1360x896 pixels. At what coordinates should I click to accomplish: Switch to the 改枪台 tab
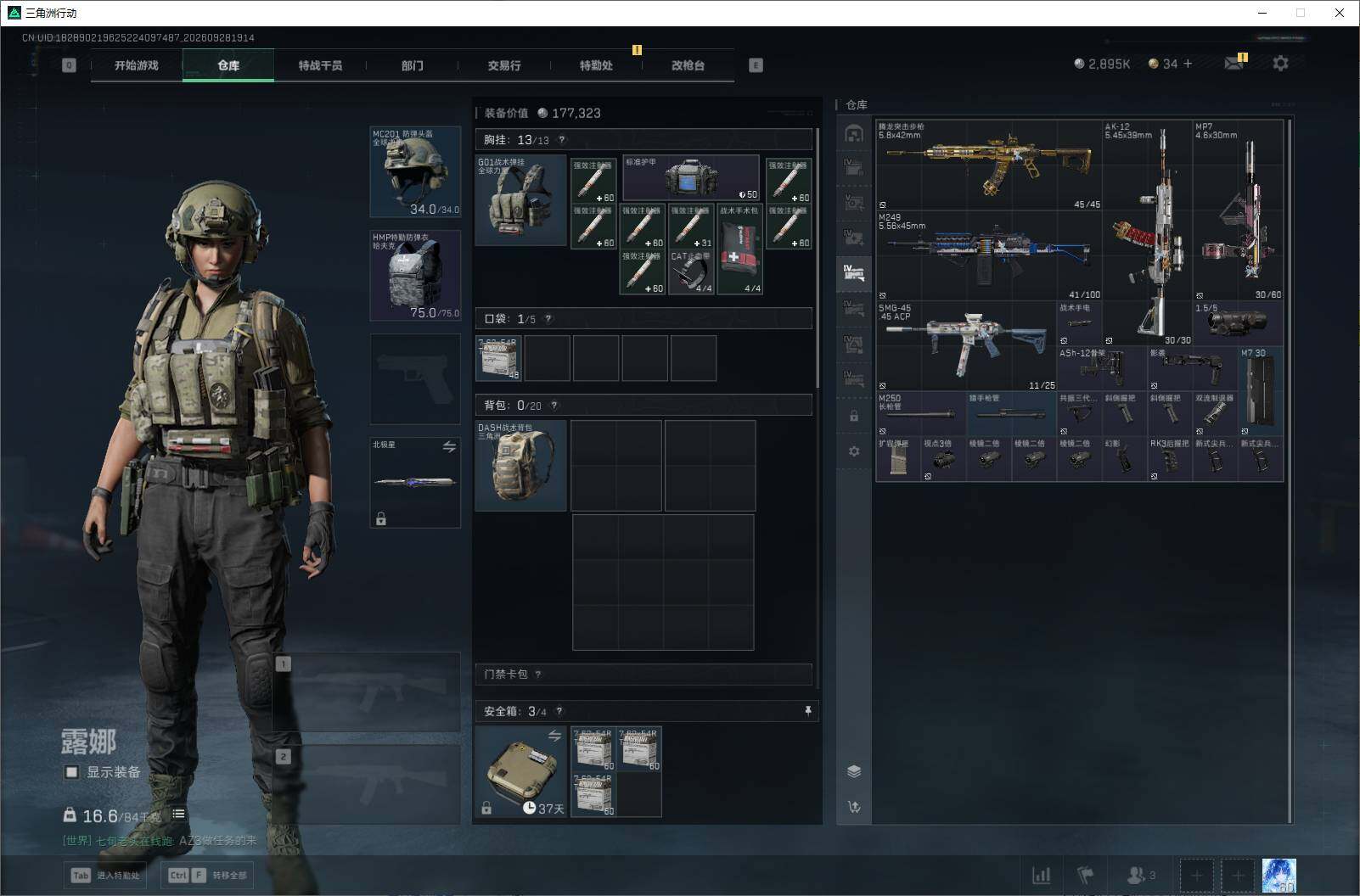click(x=688, y=65)
